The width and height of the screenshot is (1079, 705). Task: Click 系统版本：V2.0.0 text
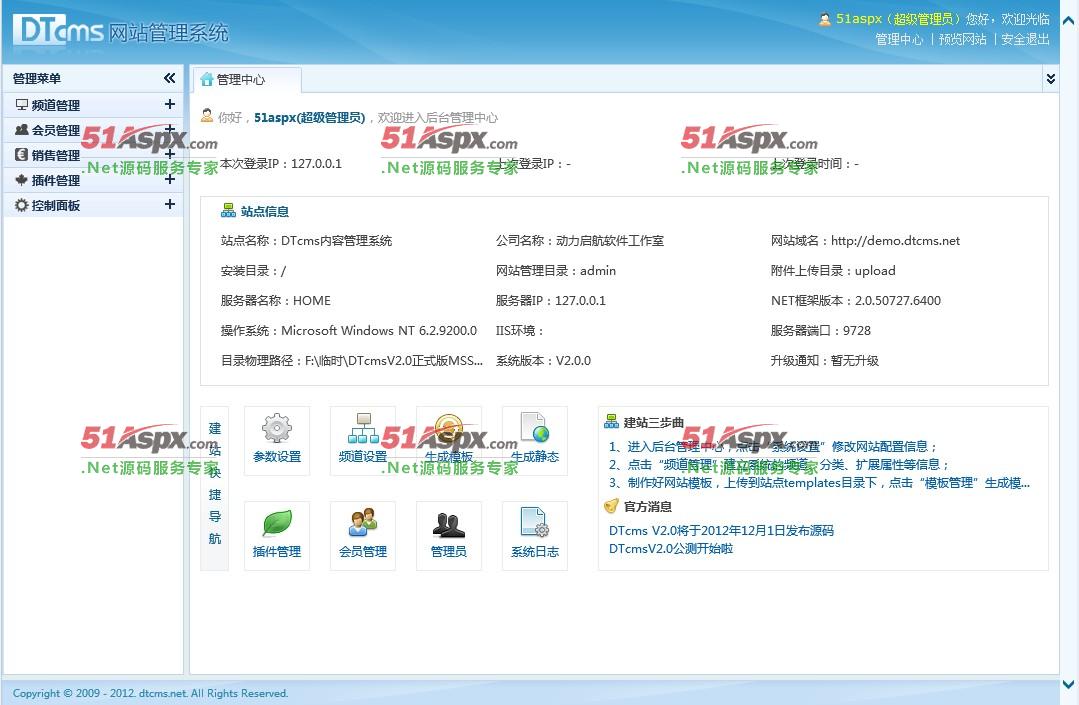point(543,360)
